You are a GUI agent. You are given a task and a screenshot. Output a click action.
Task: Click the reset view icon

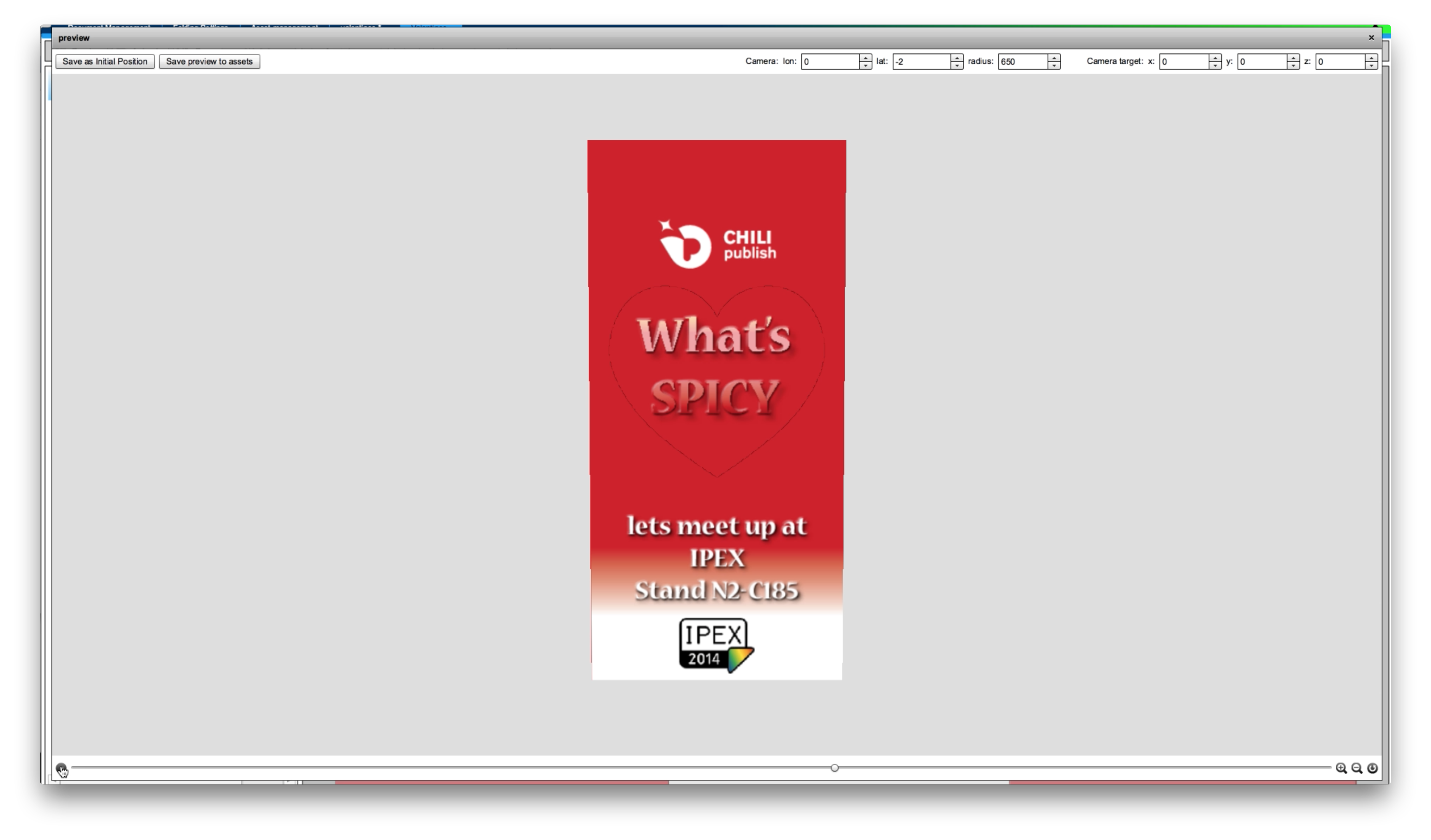pyautogui.click(x=1372, y=769)
